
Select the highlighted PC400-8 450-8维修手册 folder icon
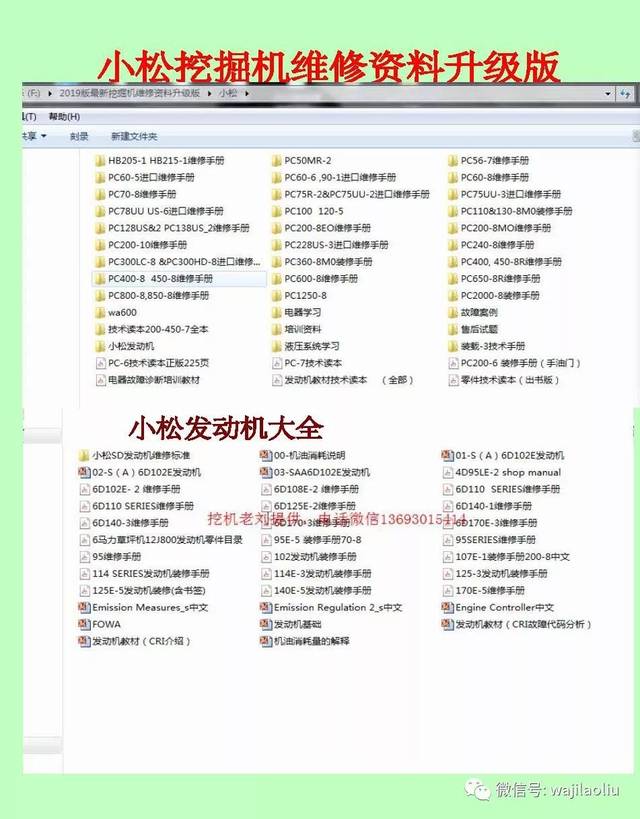tap(100, 278)
